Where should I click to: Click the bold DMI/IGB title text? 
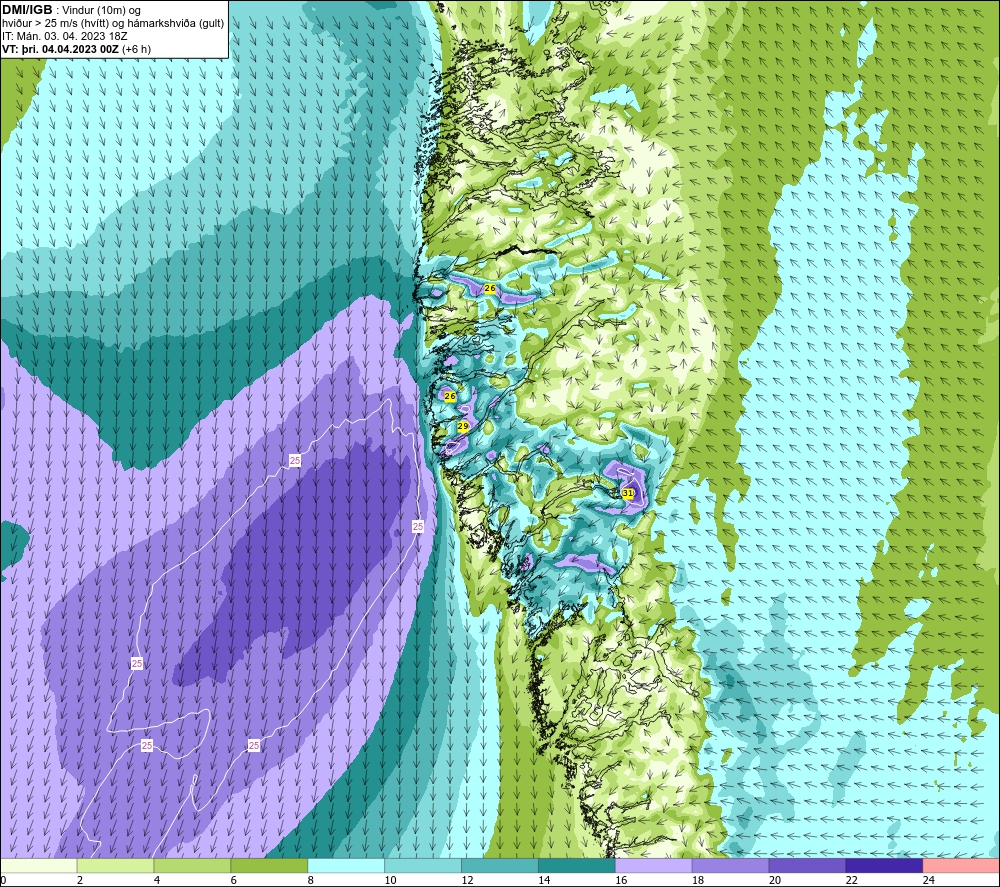click(27, 10)
